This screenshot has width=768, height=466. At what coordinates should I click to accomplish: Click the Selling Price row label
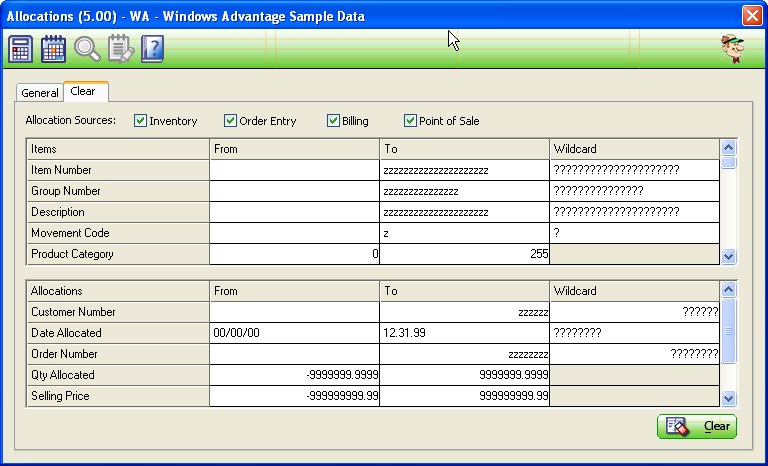118,396
